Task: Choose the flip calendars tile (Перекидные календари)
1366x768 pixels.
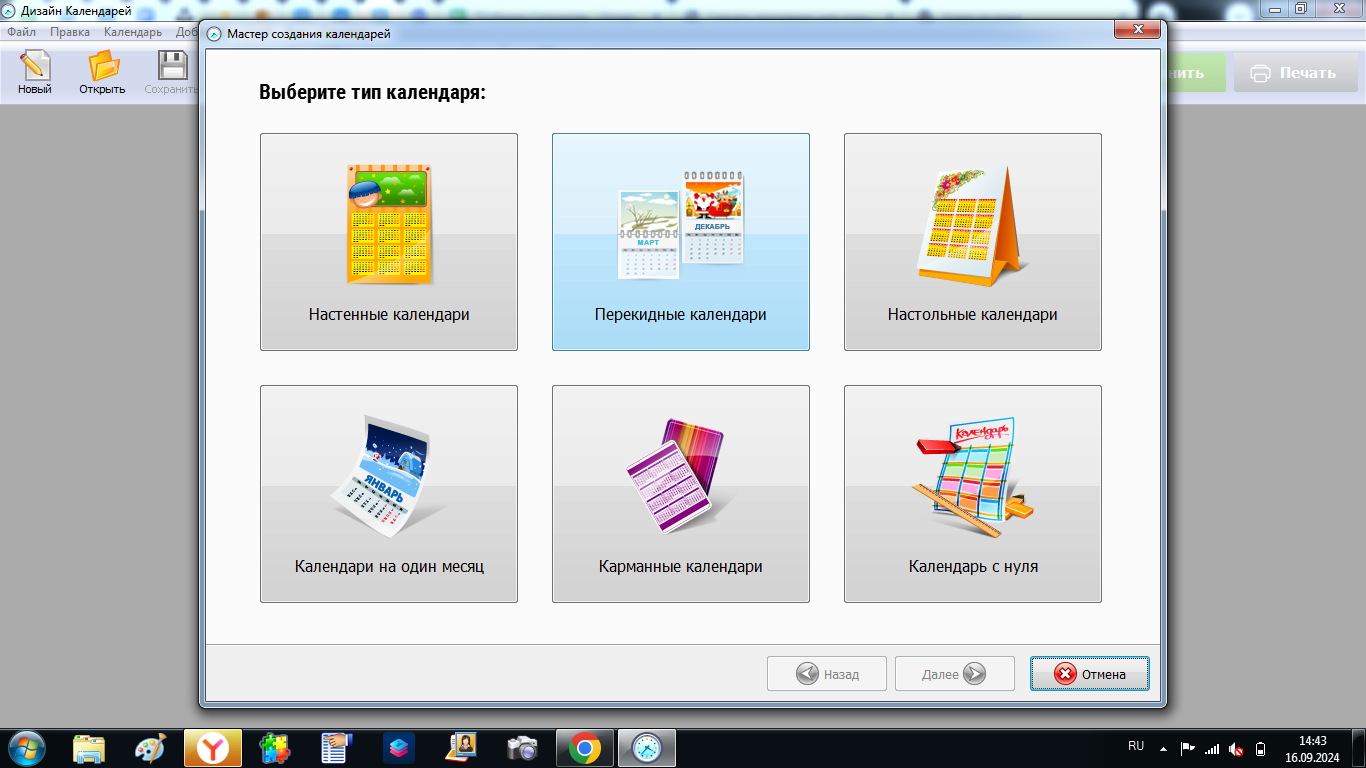Action: [x=680, y=242]
